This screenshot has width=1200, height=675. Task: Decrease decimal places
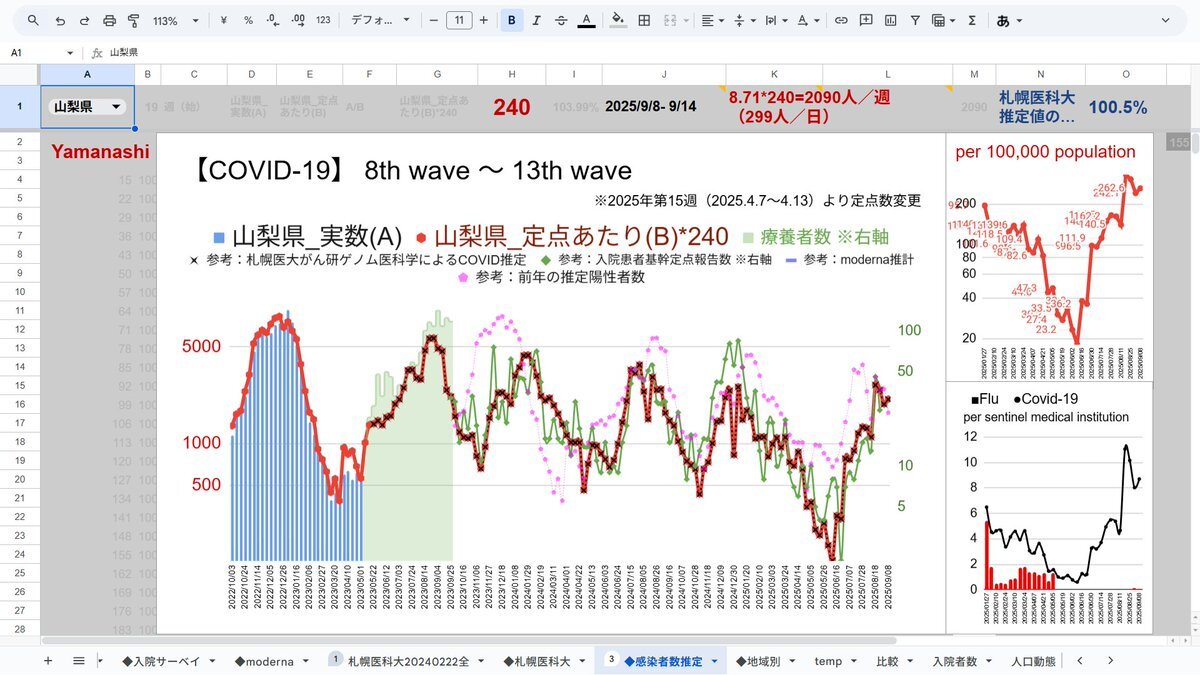(x=272, y=20)
